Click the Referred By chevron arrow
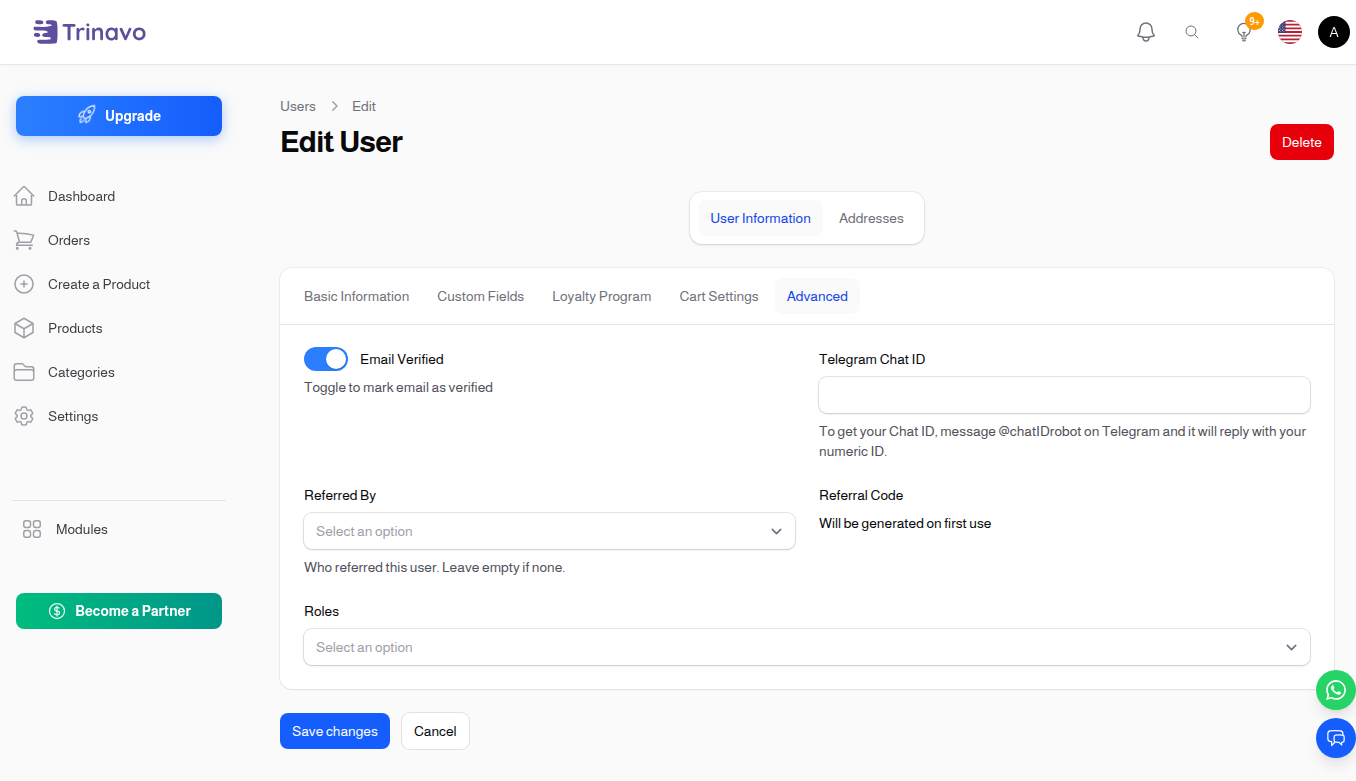The width and height of the screenshot is (1356, 781). coord(776,531)
